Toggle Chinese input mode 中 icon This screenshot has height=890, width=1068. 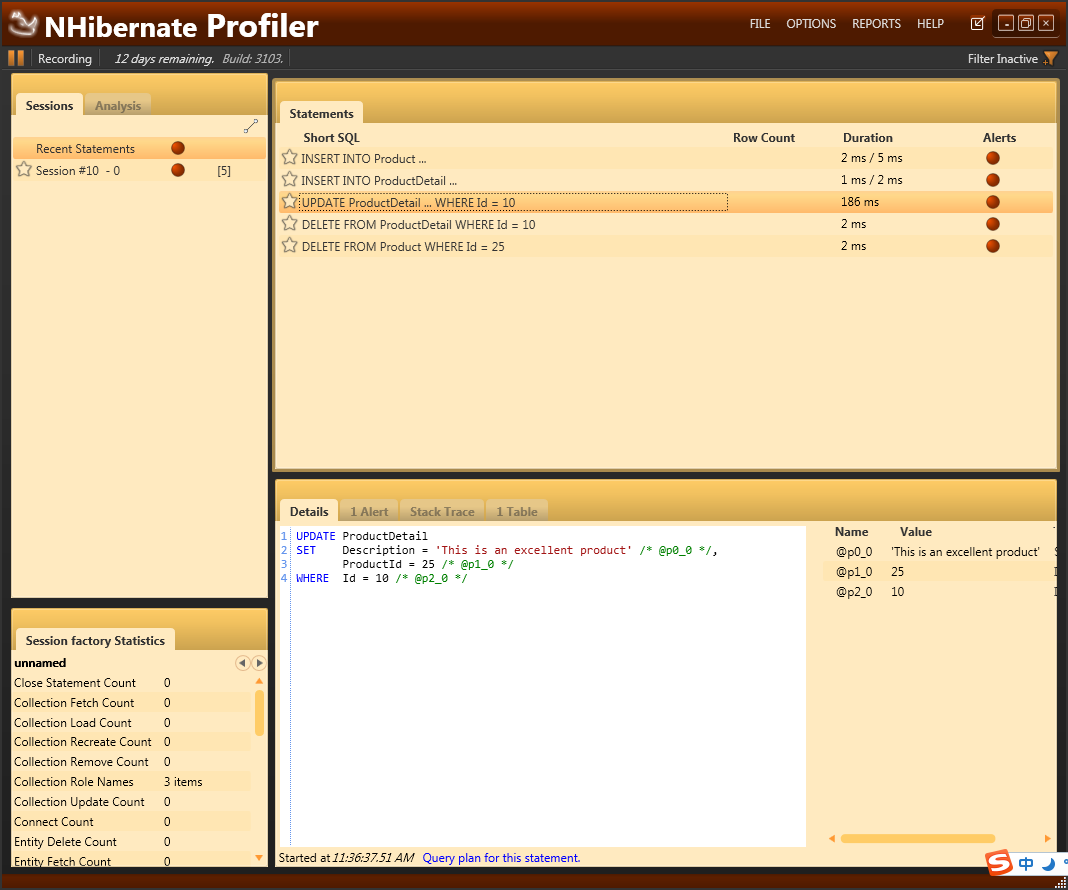coord(1026,864)
